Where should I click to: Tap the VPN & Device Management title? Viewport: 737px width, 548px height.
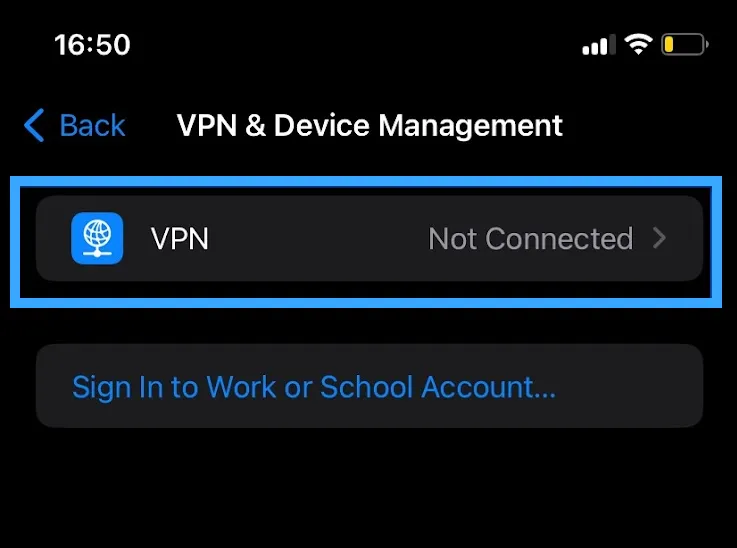pos(369,125)
